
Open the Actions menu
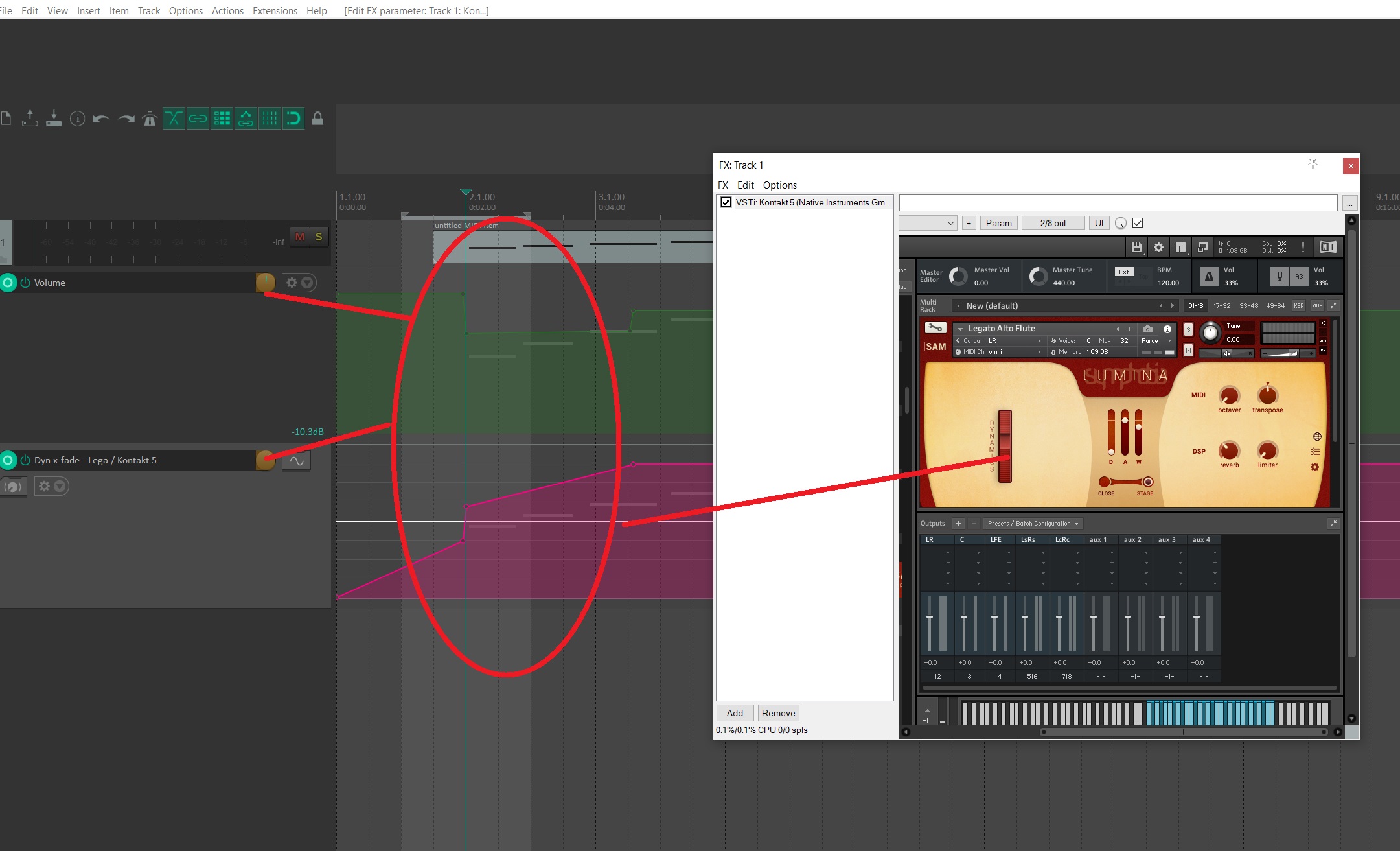click(x=227, y=10)
